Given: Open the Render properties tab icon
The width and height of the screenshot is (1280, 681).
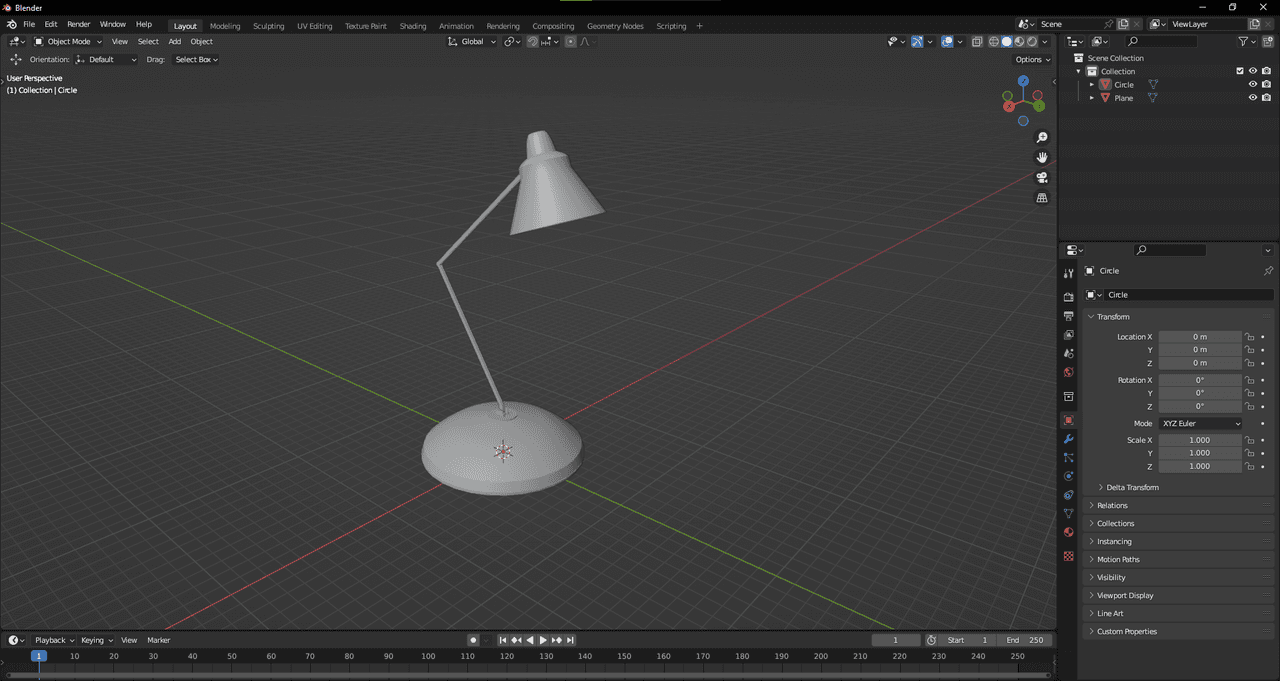Looking at the screenshot, I should tap(1068, 297).
